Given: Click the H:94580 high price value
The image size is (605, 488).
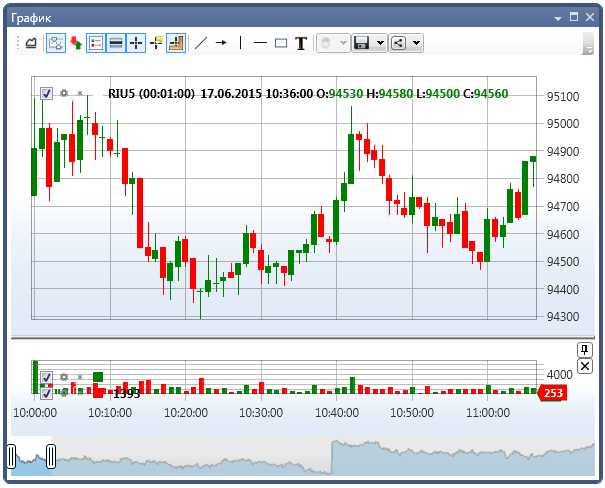Looking at the screenshot, I should pyautogui.click(x=389, y=94).
